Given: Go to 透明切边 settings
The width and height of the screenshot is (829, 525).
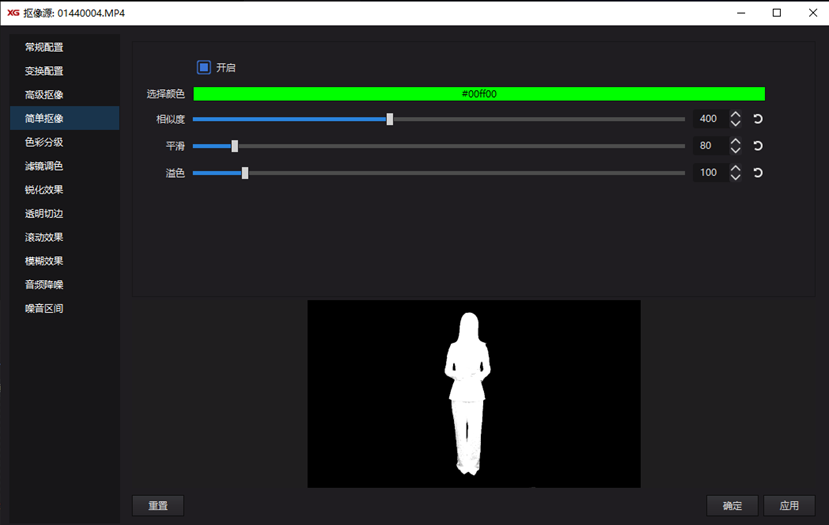Looking at the screenshot, I should (65, 214).
